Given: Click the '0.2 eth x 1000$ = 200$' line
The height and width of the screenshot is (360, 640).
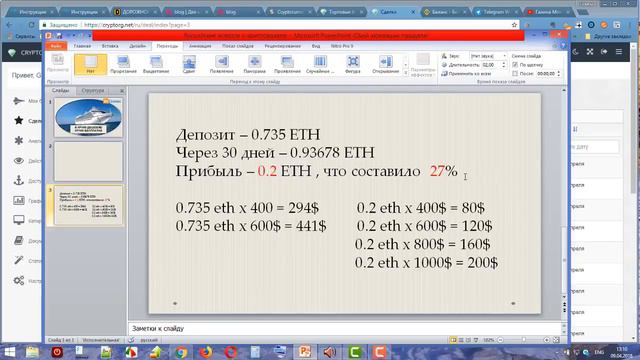Looking at the screenshot, I should pos(426,262).
